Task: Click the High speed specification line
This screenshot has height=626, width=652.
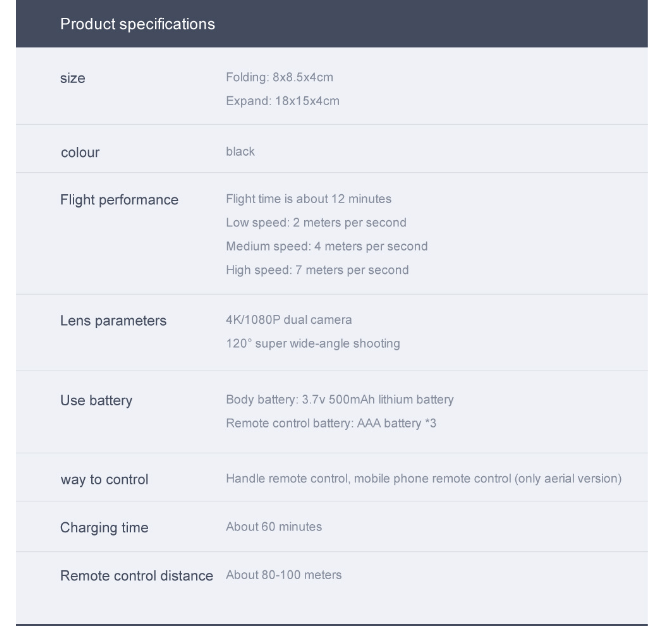Action: [x=317, y=270]
